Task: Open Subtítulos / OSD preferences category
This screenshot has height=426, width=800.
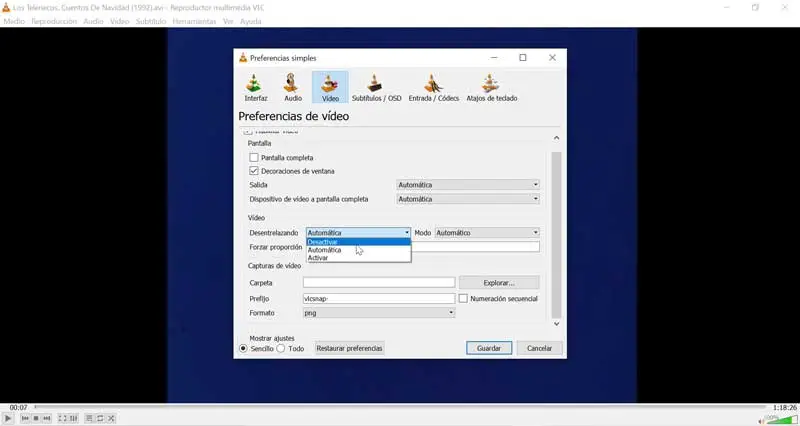Action: pos(377,87)
